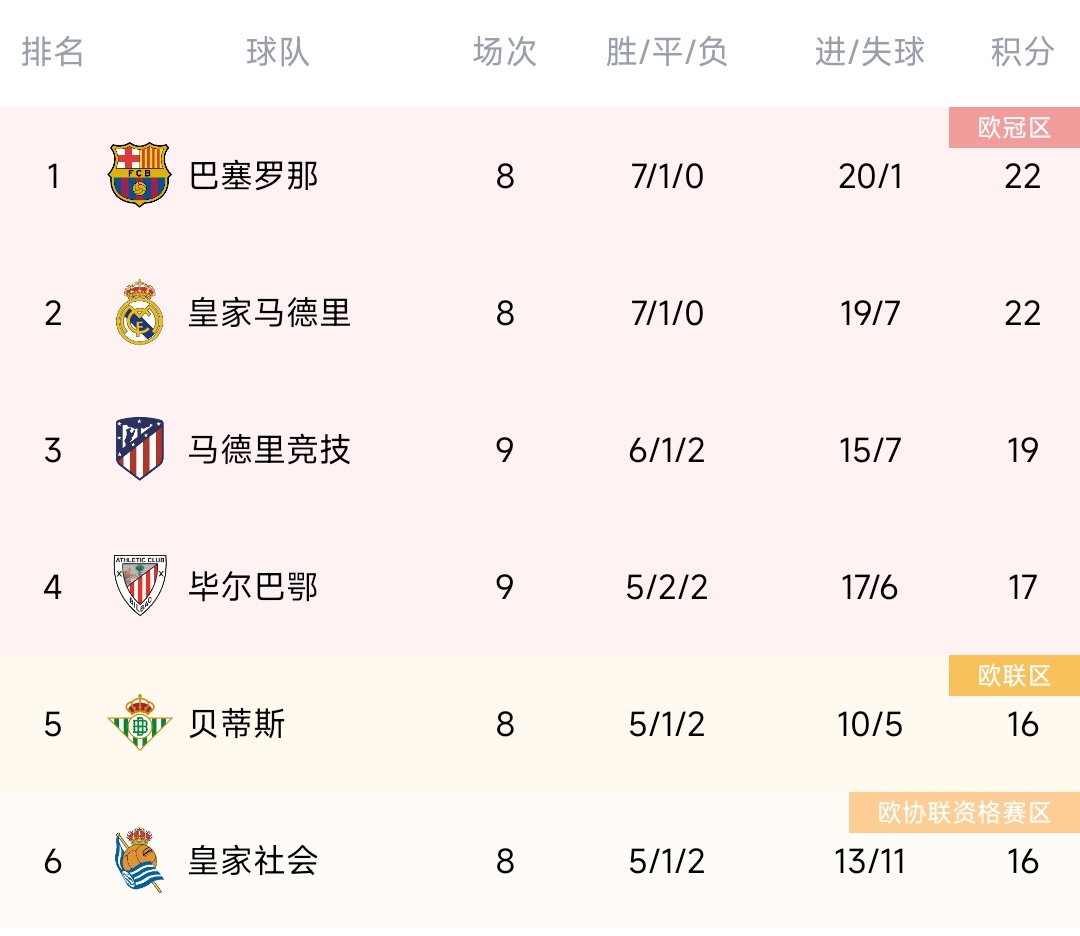Select the 皇家社会 team name

[253, 861]
